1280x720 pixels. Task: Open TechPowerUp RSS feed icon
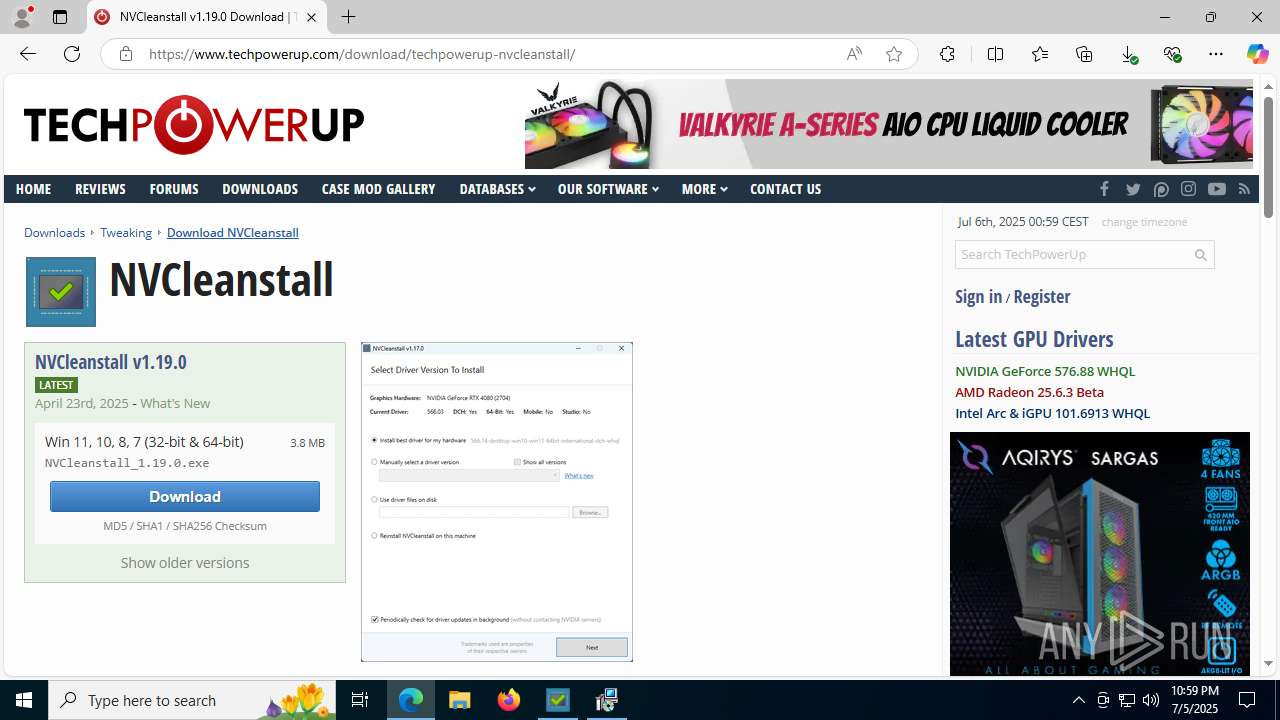pyautogui.click(x=1244, y=189)
